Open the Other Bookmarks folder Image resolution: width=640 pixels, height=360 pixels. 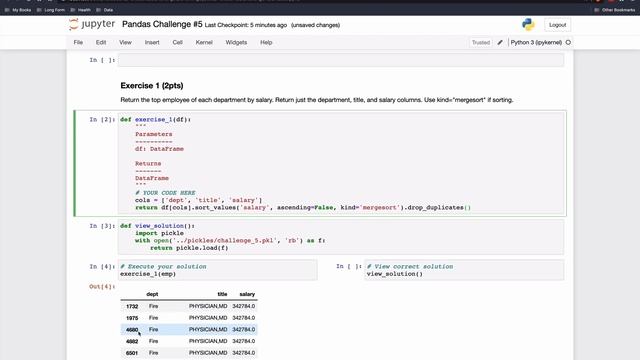pyautogui.click(x=615, y=10)
